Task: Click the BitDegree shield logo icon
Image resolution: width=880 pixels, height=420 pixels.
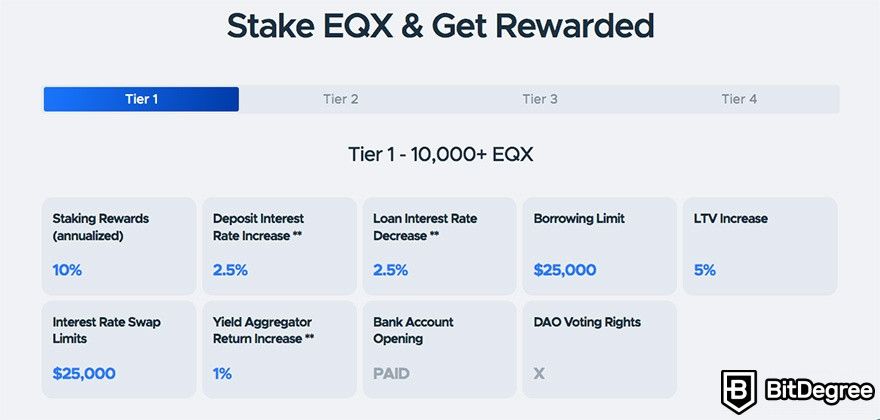Action: tap(739, 391)
